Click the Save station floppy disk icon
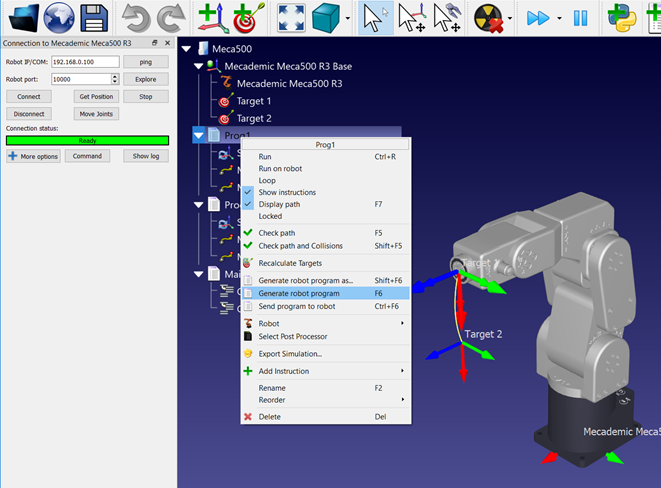 coord(95,18)
